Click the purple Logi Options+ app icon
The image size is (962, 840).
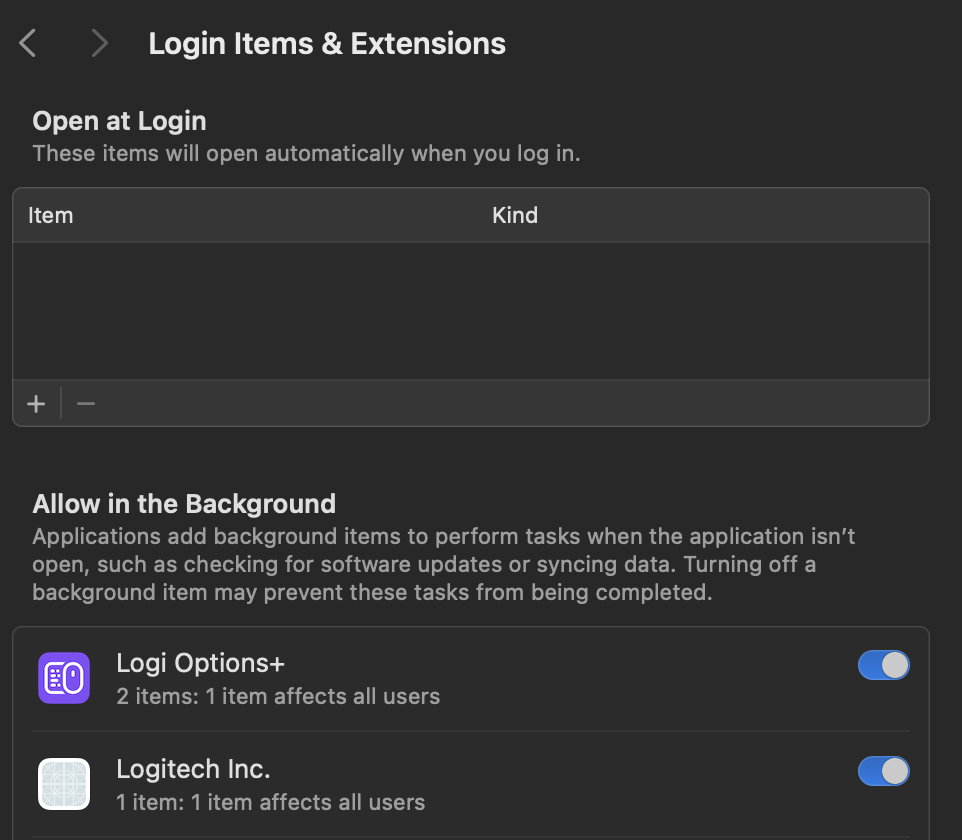pyautogui.click(x=64, y=678)
